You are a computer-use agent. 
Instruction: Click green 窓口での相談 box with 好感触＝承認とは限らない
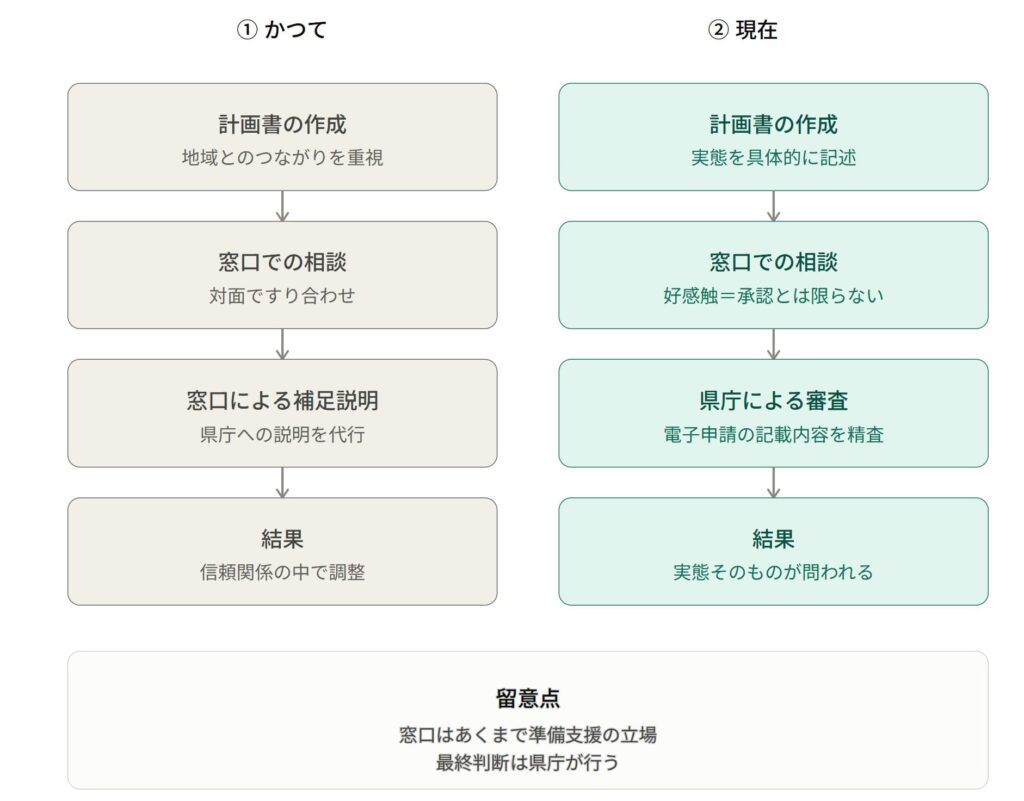click(773, 275)
